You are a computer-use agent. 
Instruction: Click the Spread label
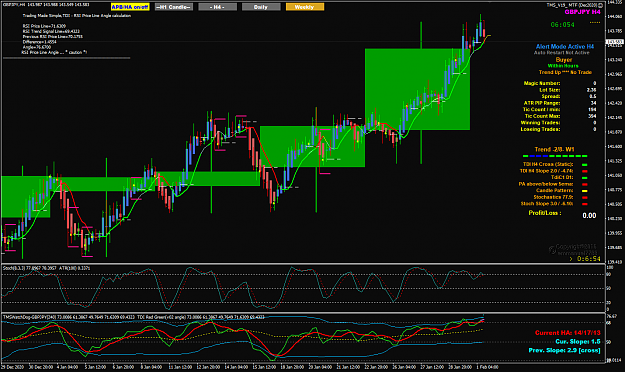coord(551,96)
